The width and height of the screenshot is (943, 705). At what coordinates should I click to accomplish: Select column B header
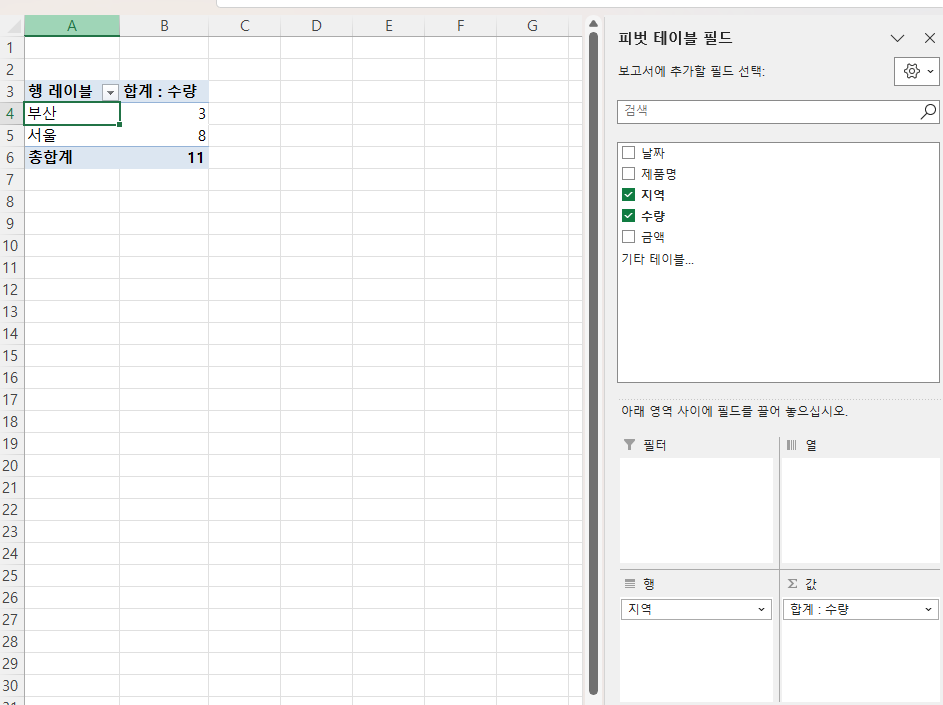point(164,26)
